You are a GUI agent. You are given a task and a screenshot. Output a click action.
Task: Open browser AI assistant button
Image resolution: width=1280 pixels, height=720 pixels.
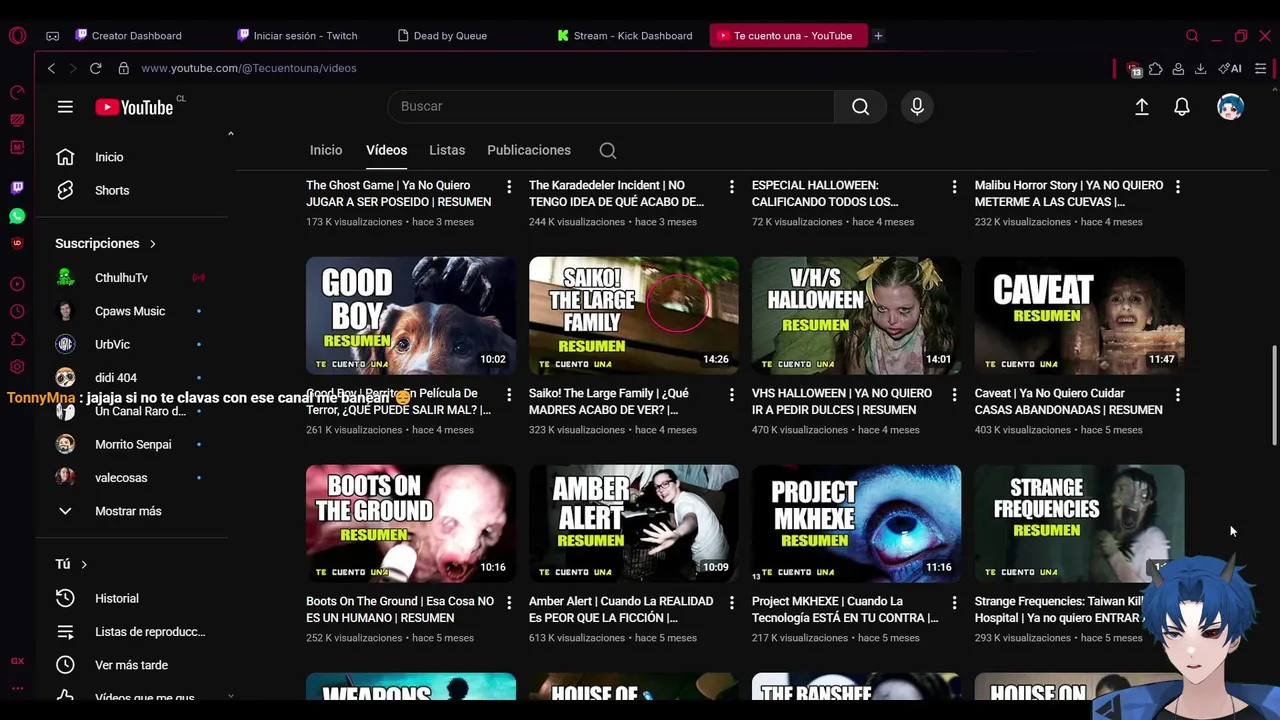click(1230, 68)
